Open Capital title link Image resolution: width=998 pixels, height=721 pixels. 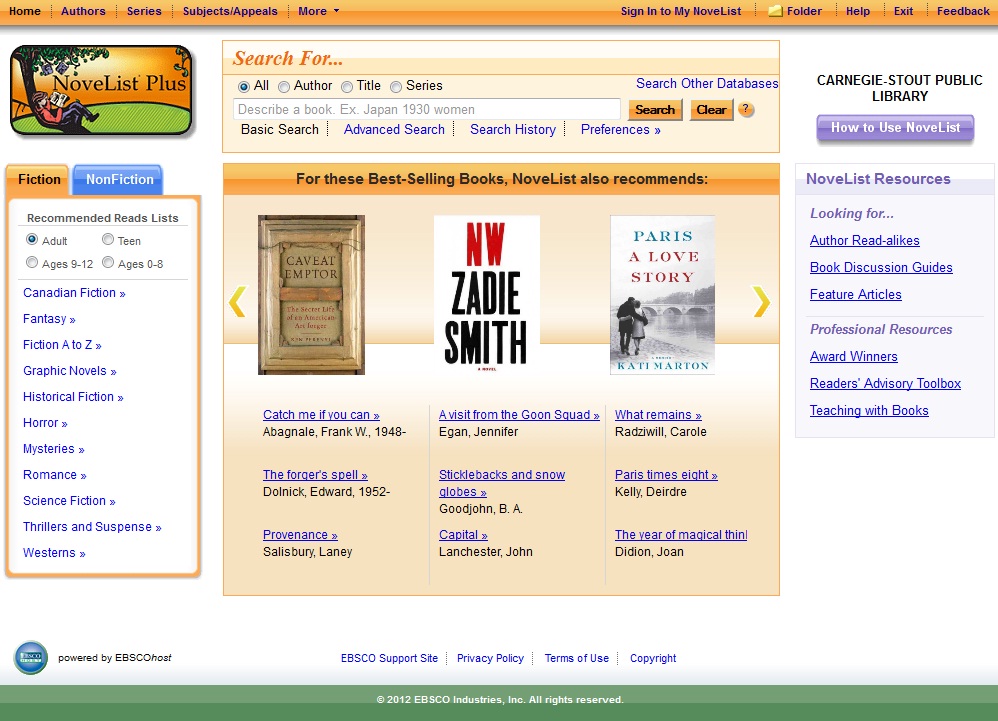pos(463,535)
